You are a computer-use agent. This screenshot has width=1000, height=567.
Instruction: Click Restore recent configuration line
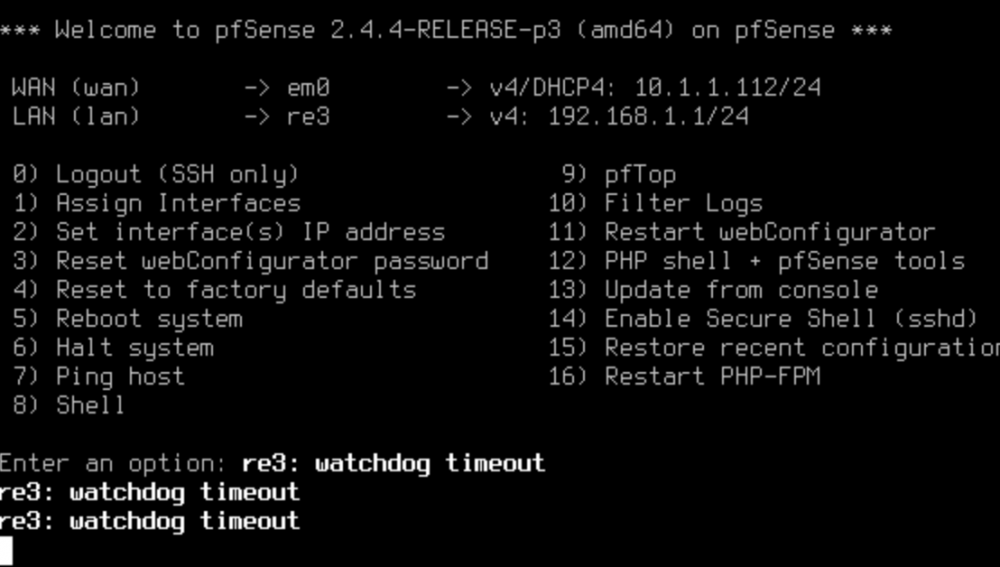[774, 348]
